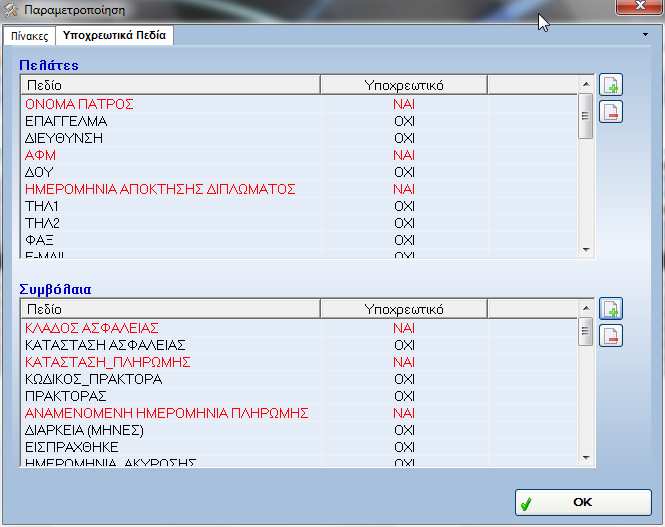
Task: Select the ΕΙΣΠΡΑΧΘΗΚΕ field row
Action: coord(299,447)
